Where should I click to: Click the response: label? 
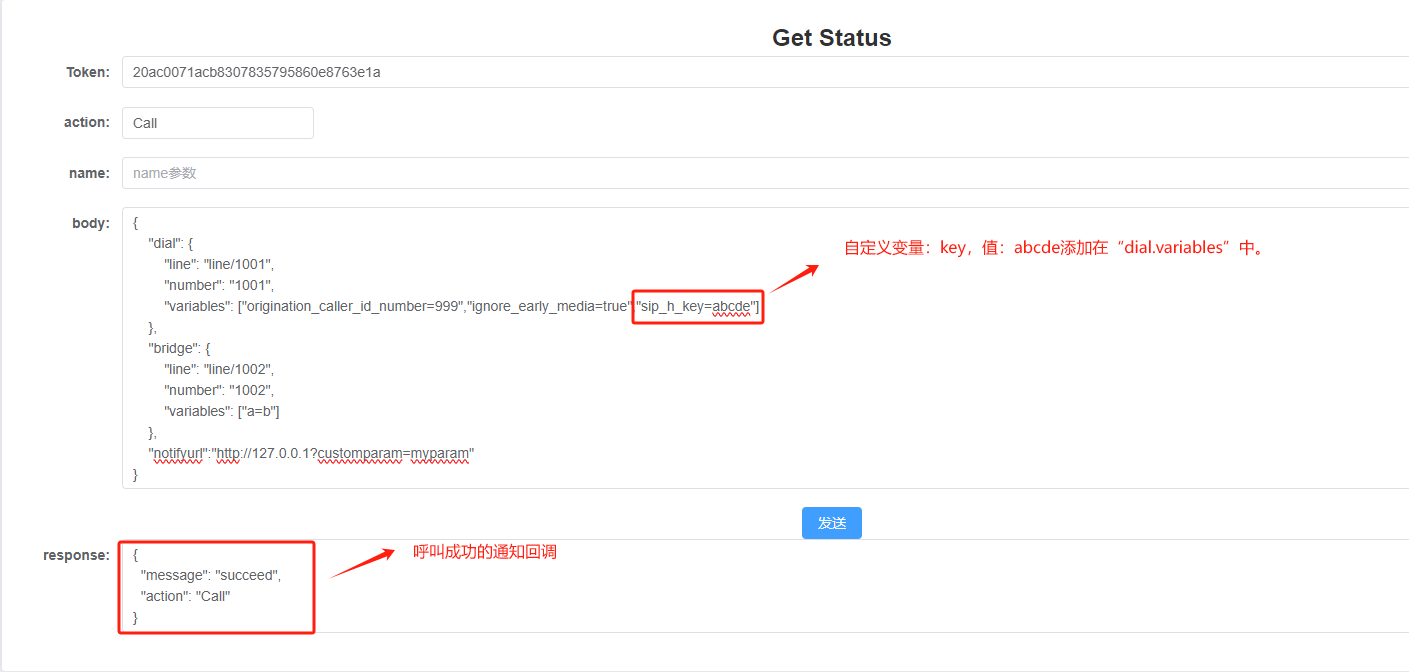tap(76, 555)
